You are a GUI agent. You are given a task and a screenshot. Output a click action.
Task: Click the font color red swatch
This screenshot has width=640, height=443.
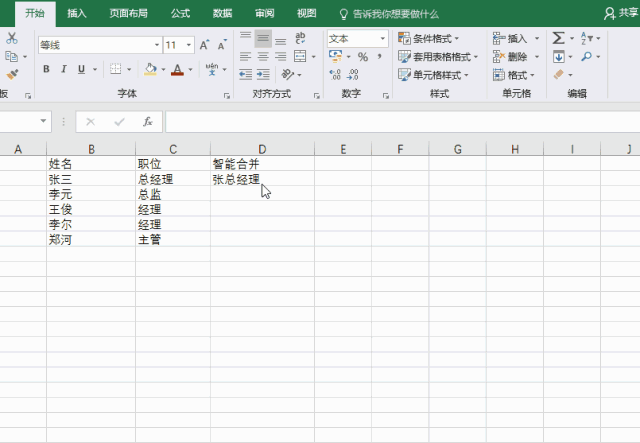coord(177,70)
